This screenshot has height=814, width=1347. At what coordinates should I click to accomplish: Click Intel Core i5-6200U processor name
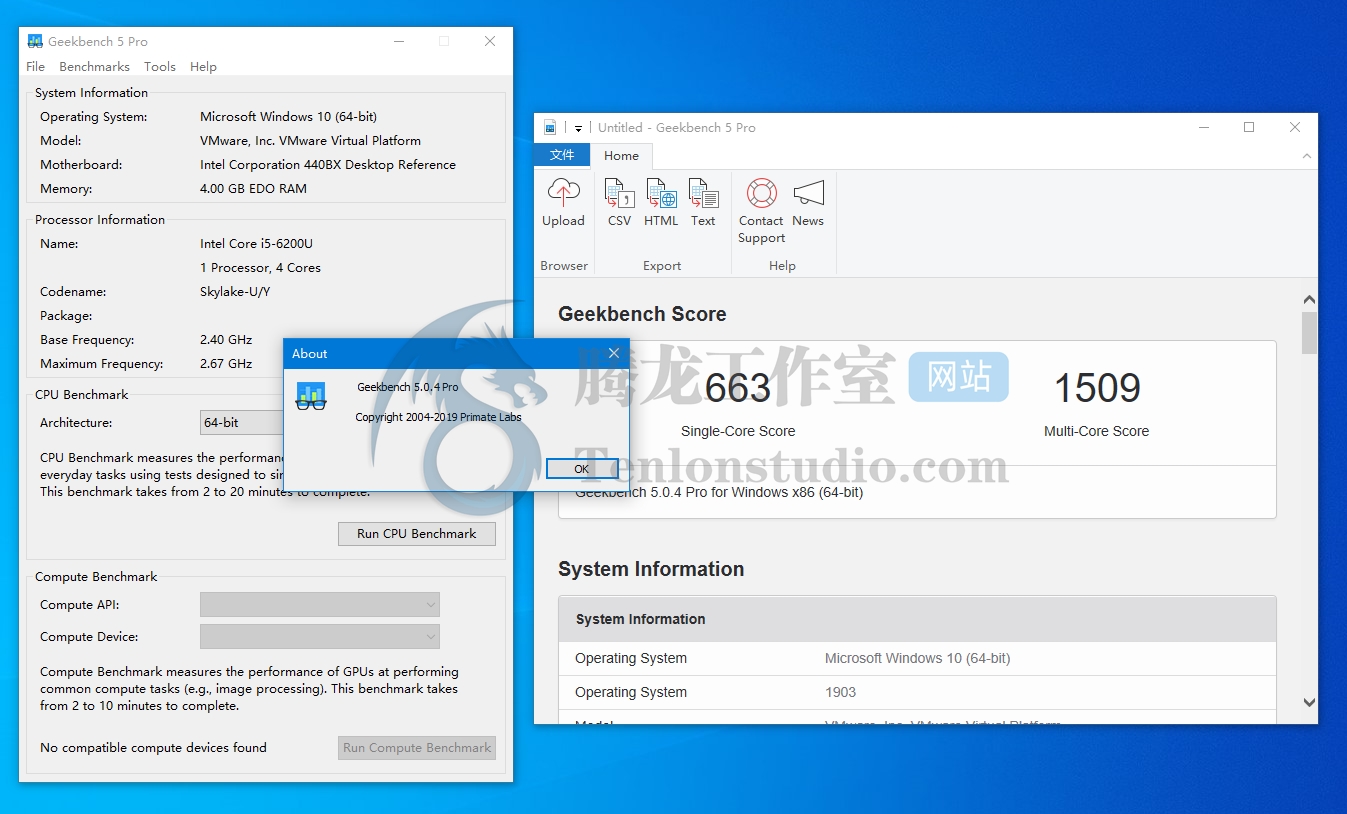point(256,243)
